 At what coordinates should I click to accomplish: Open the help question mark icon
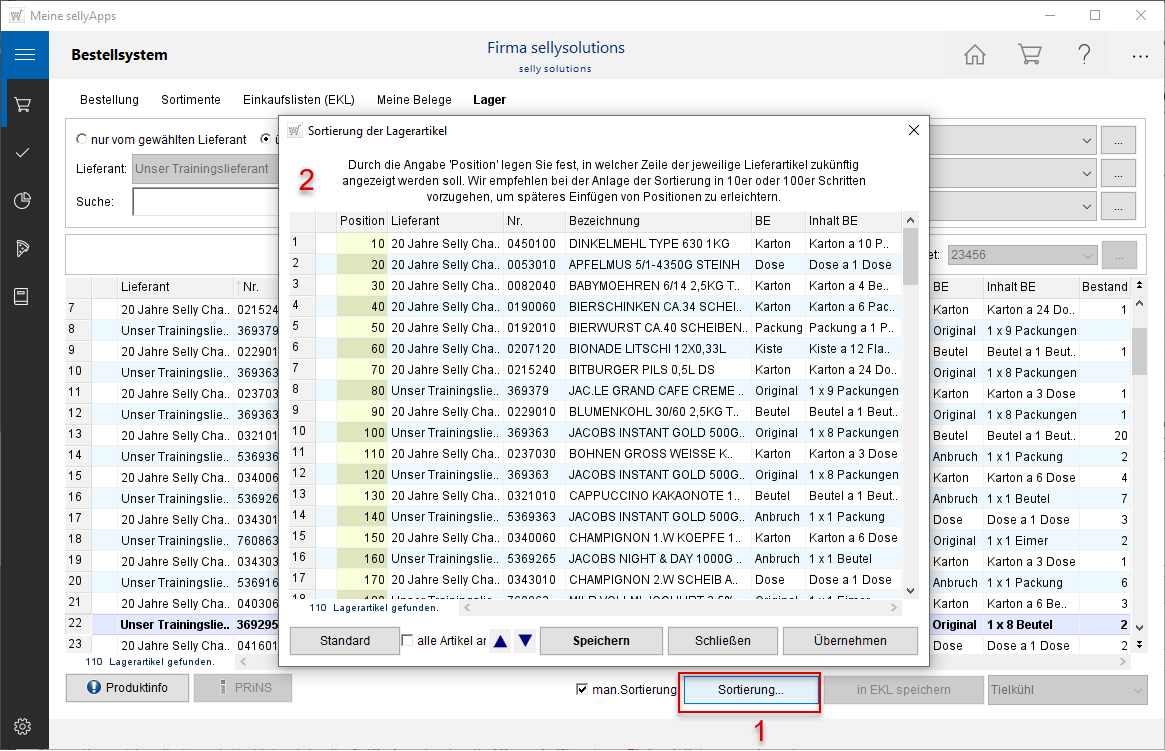(1084, 55)
